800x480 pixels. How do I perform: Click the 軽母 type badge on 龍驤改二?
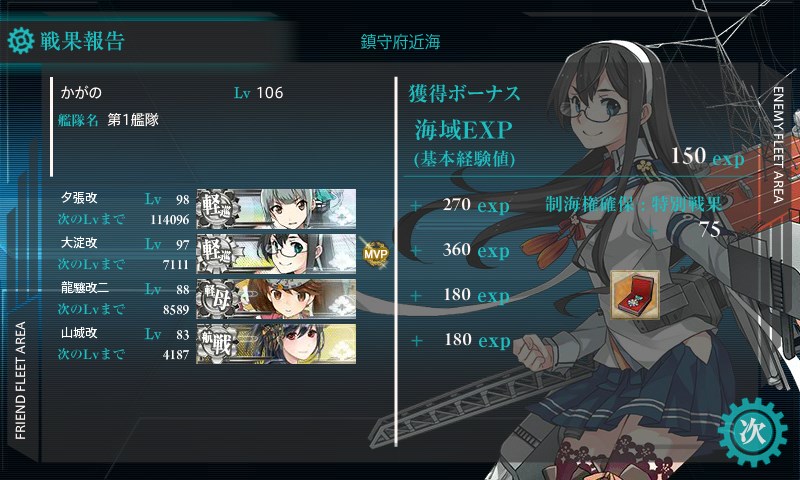pyautogui.click(x=218, y=298)
